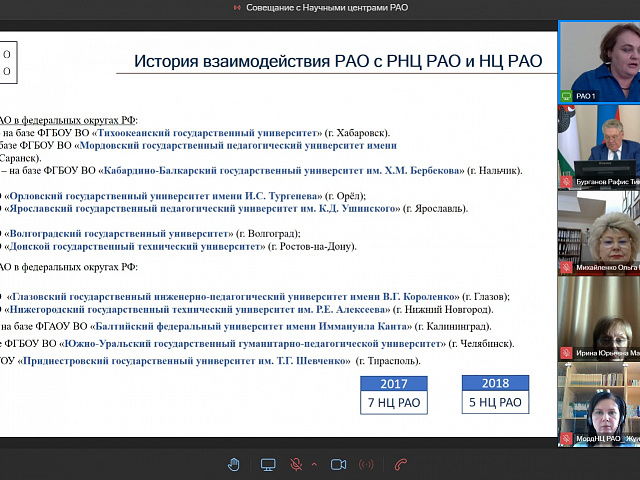Click muted mic icon on Михайленко tile
The height and width of the screenshot is (480, 640).
(568, 269)
